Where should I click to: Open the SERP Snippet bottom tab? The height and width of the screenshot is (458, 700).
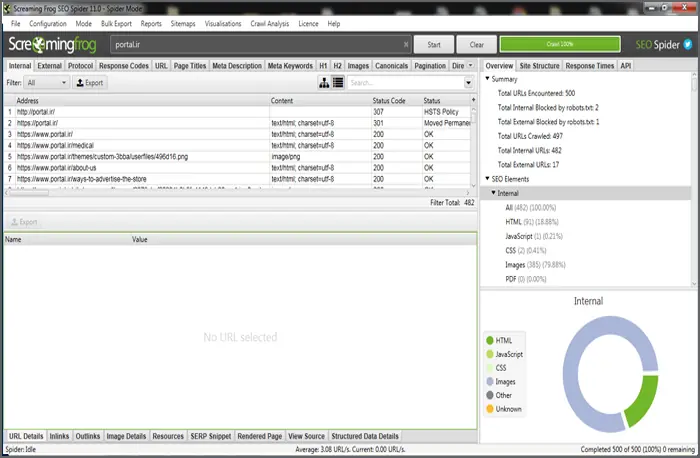pyautogui.click(x=211, y=436)
